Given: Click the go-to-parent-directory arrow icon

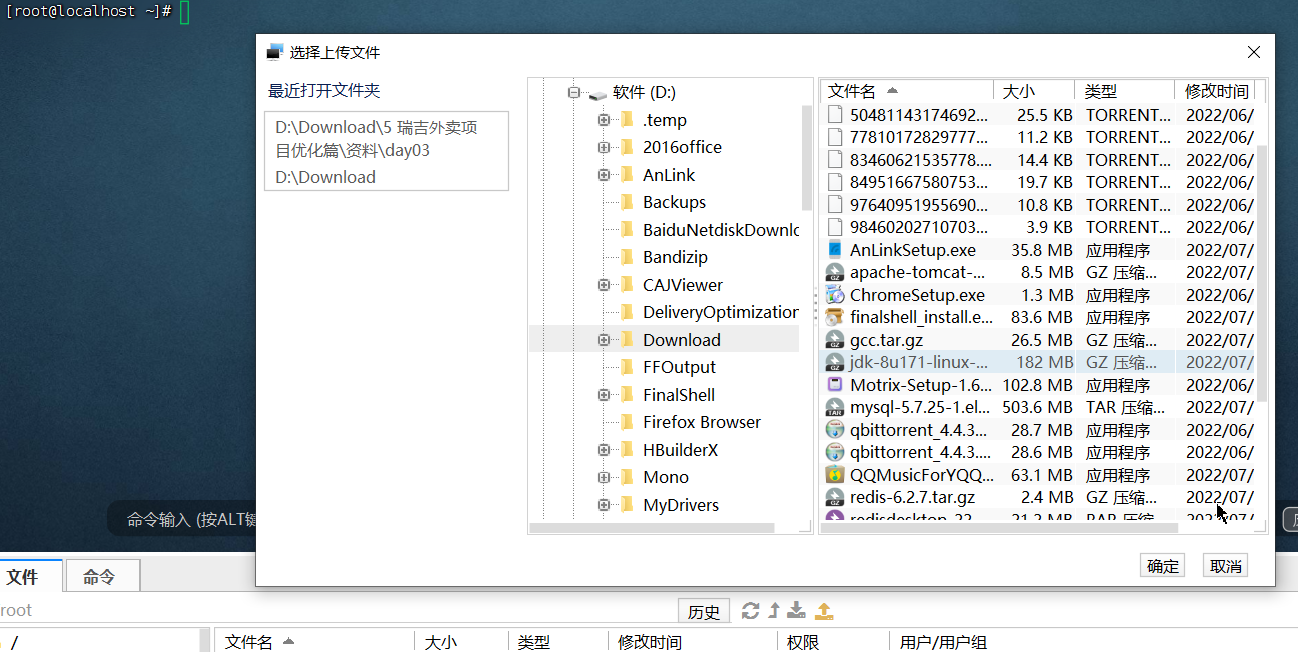Looking at the screenshot, I should pos(774,611).
